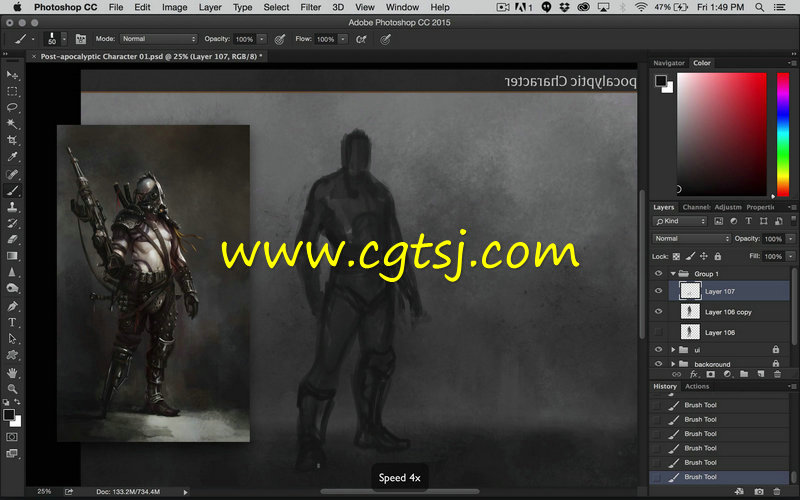Toggle pressure control for brush size
The height and width of the screenshot is (500, 800).
385,39
